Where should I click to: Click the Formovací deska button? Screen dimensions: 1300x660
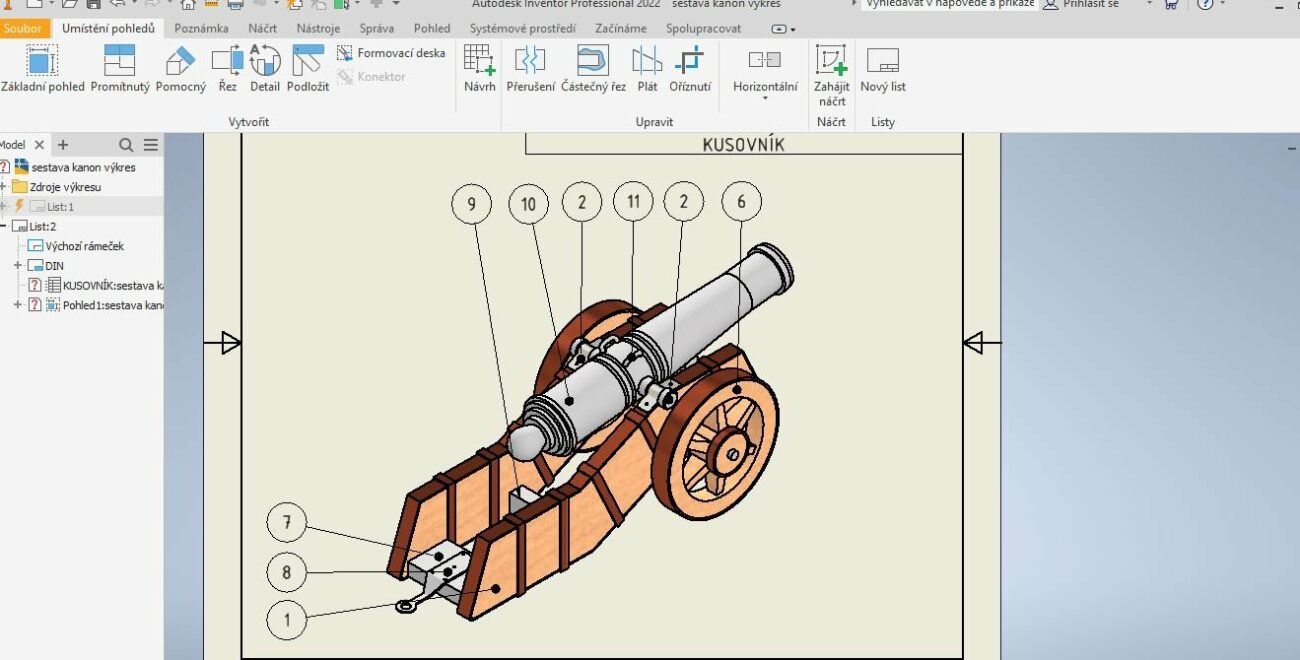click(391, 53)
